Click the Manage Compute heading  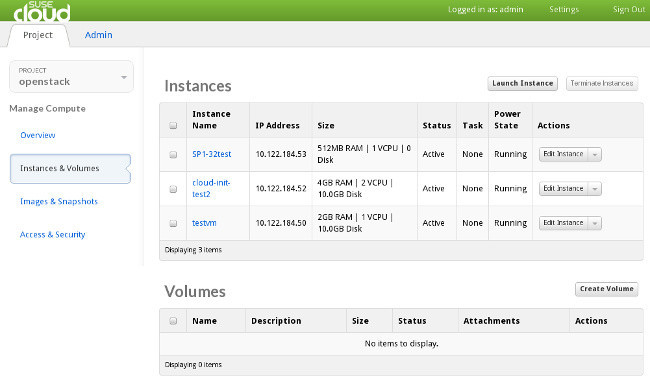[47, 109]
